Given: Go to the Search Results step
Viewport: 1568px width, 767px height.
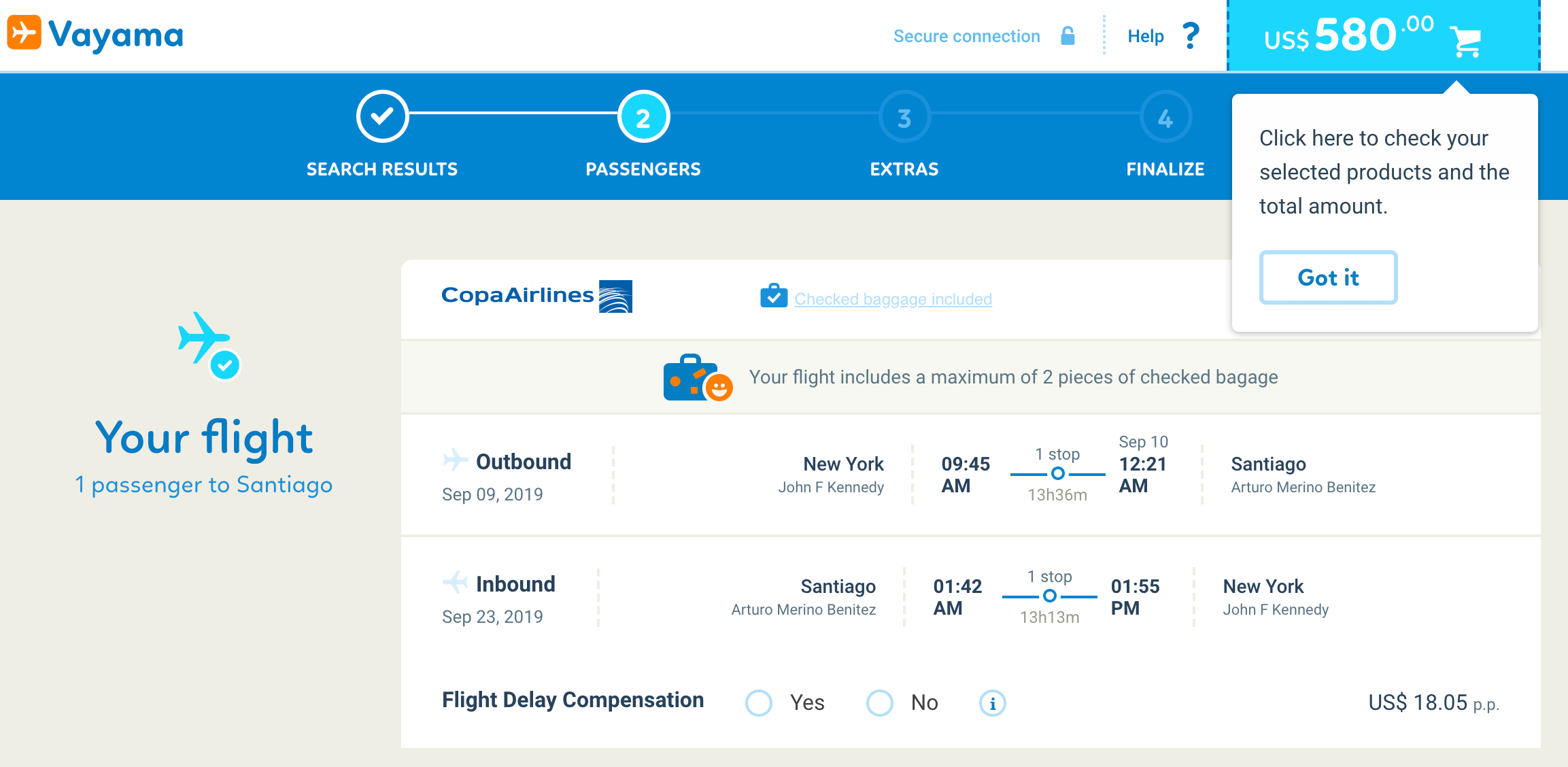Looking at the screenshot, I should click(x=382, y=117).
